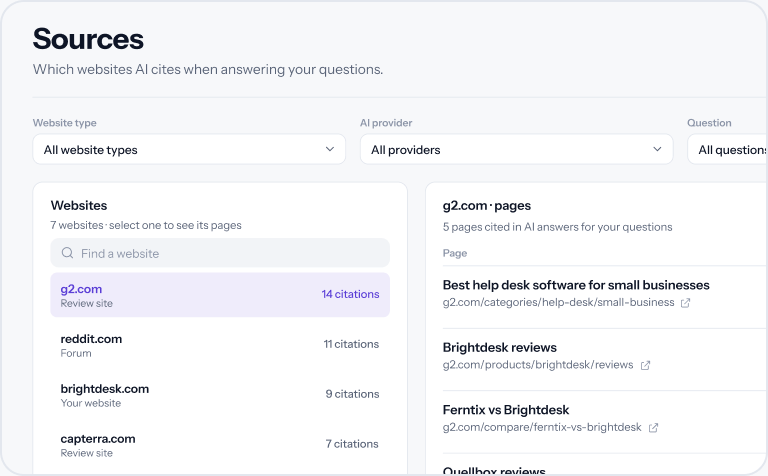Click the chevron in All website types

click(x=330, y=149)
